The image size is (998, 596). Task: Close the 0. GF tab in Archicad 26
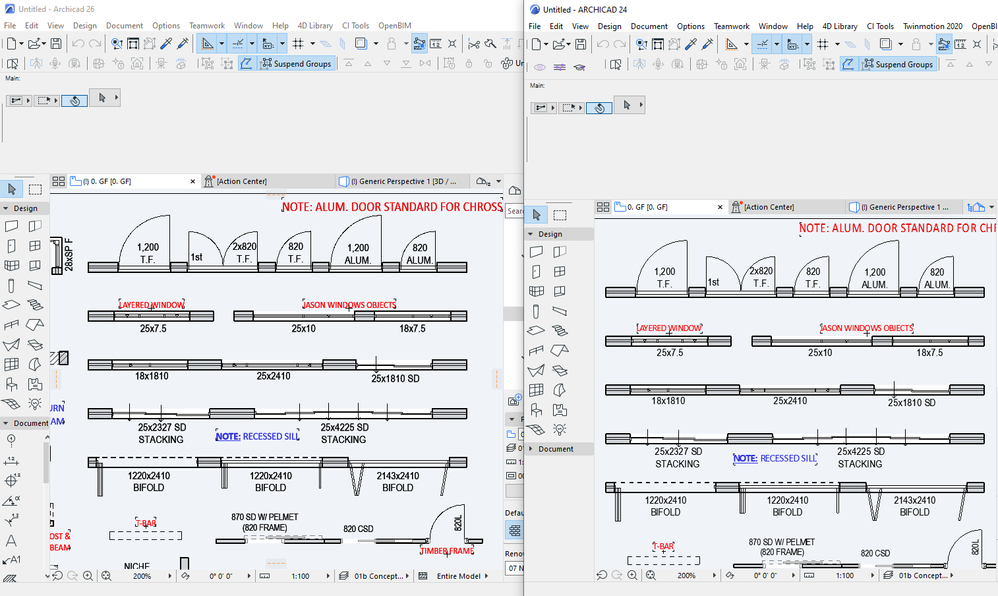point(193,181)
